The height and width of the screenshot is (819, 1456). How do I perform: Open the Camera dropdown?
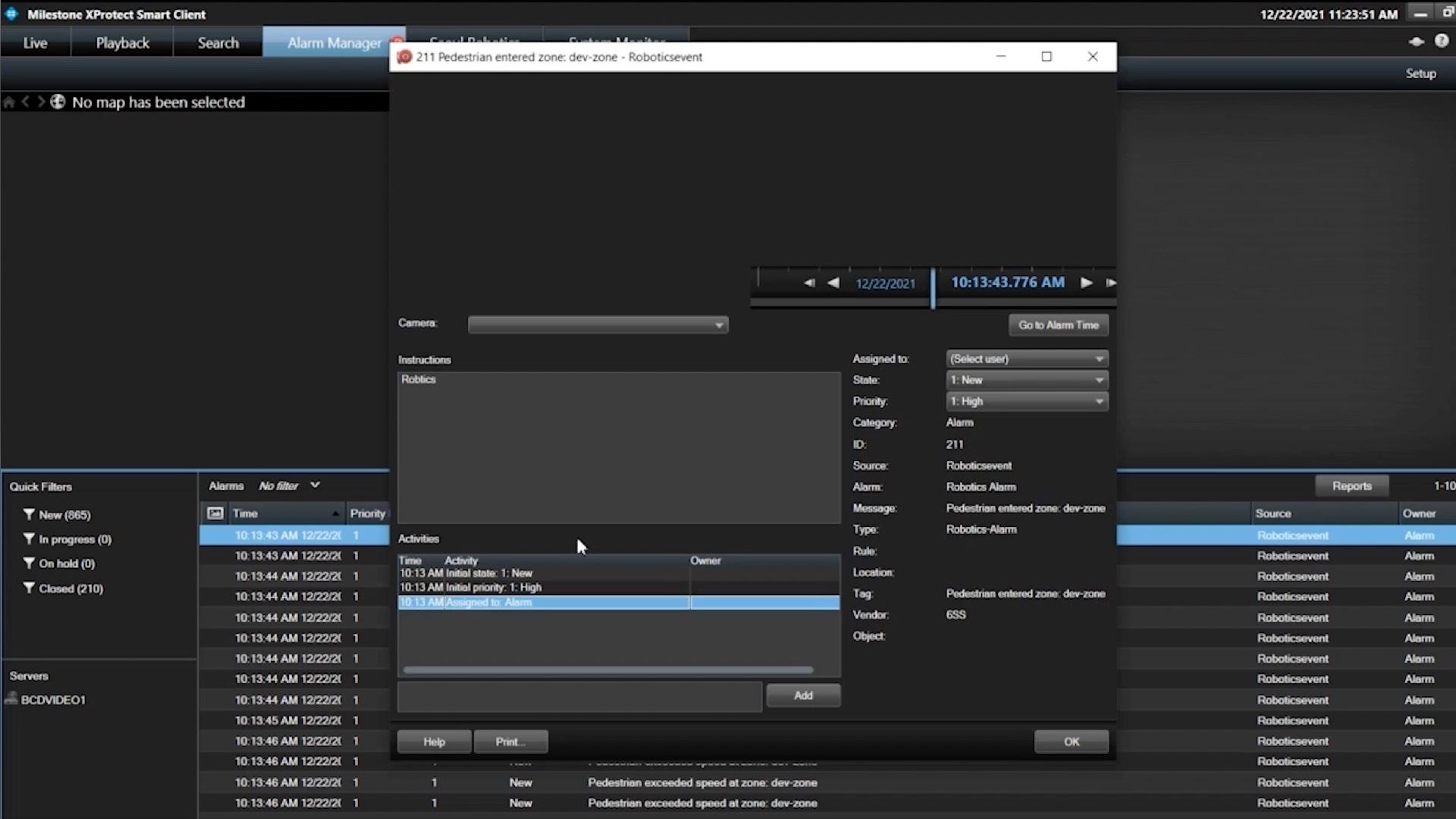pyautogui.click(x=598, y=325)
